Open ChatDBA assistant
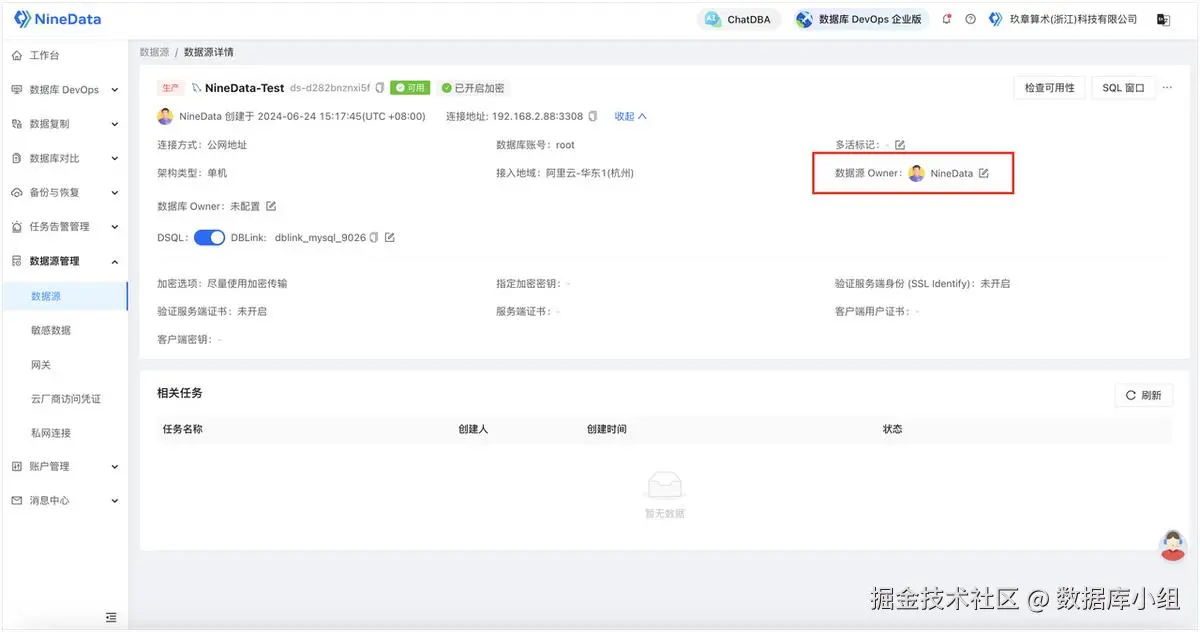Screen dimensions: 1200x632 pos(739,19)
